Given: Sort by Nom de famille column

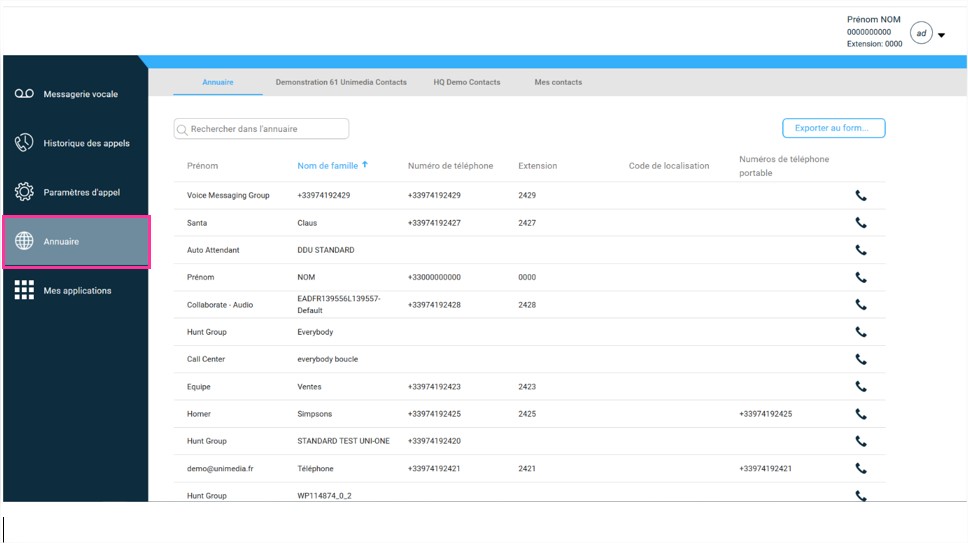Looking at the screenshot, I should pos(327,165).
